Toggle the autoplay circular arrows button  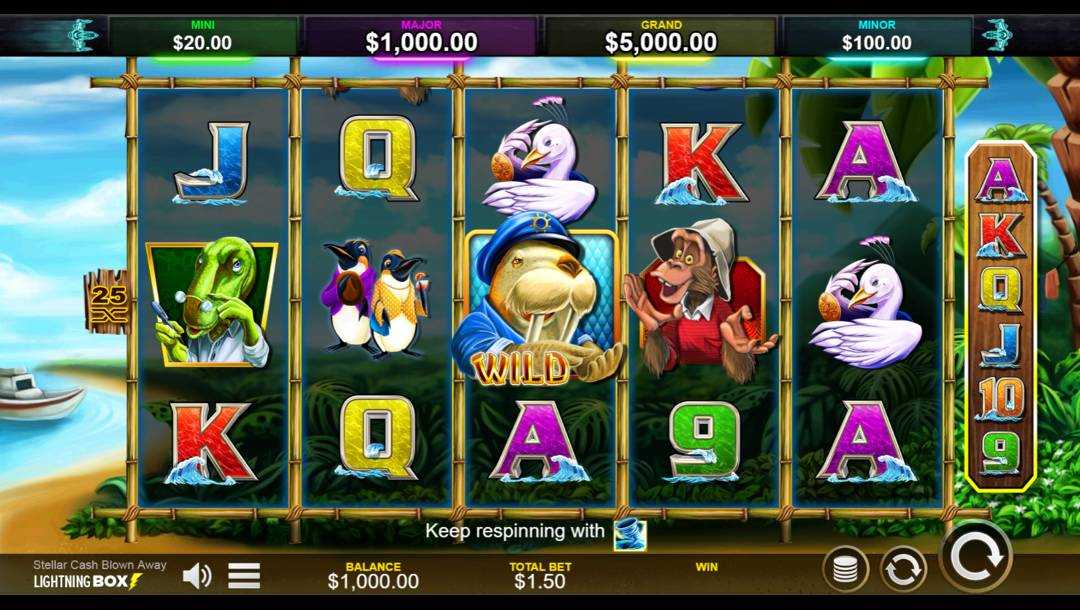(903, 569)
